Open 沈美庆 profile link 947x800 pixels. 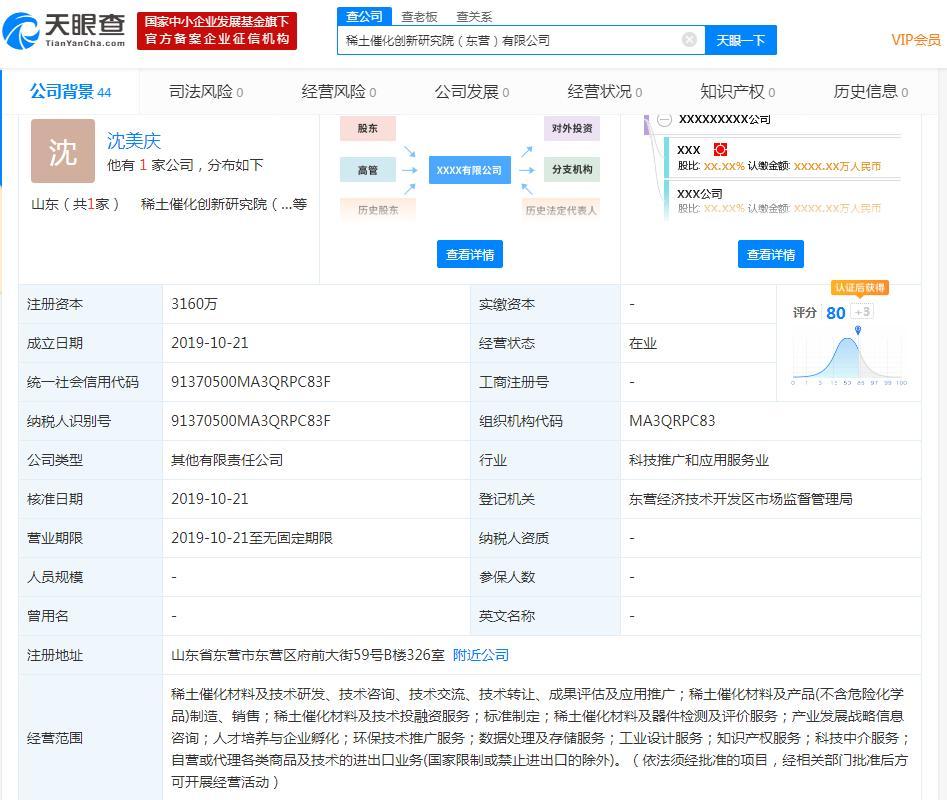click(133, 141)
